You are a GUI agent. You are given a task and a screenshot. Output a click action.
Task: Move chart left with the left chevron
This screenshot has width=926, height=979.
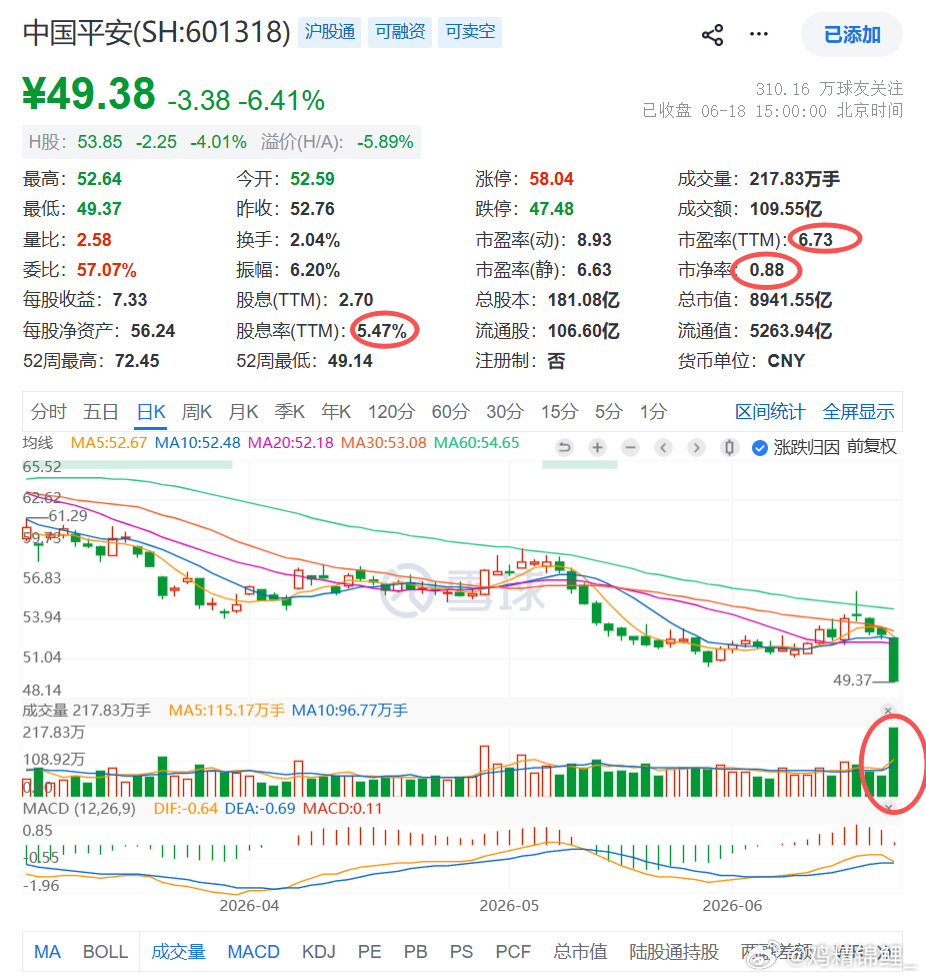click(x=664, y=447)
